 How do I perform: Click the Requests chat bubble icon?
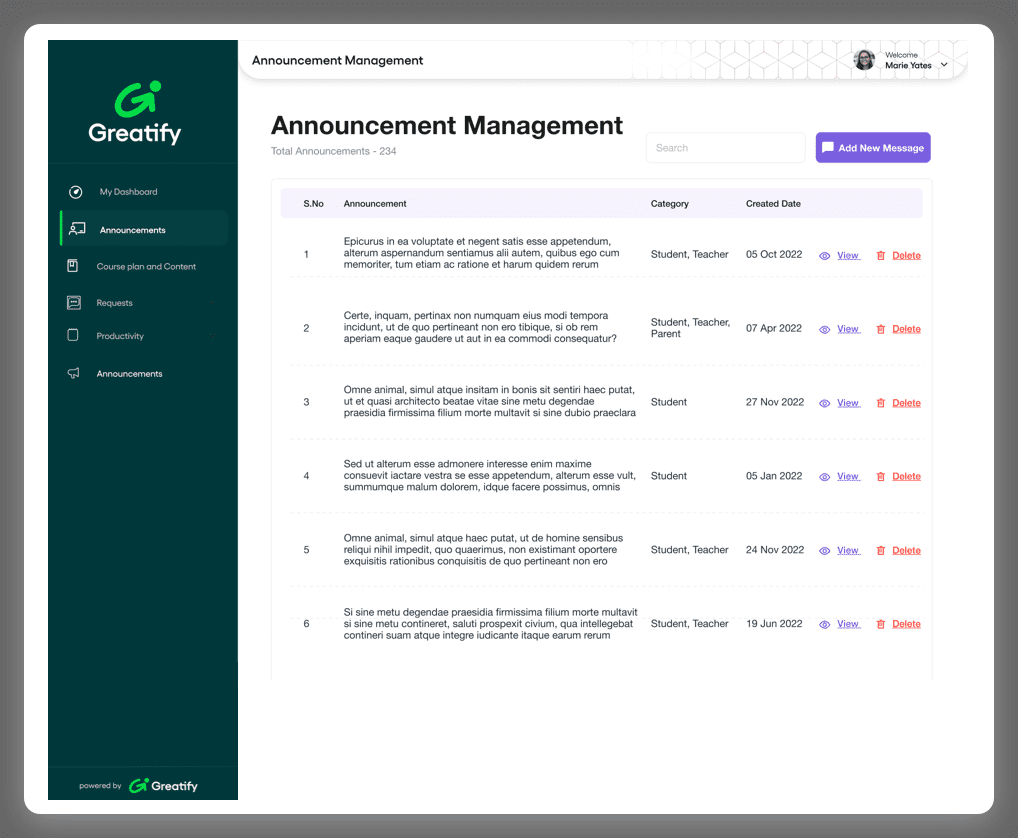pos(73,303)
